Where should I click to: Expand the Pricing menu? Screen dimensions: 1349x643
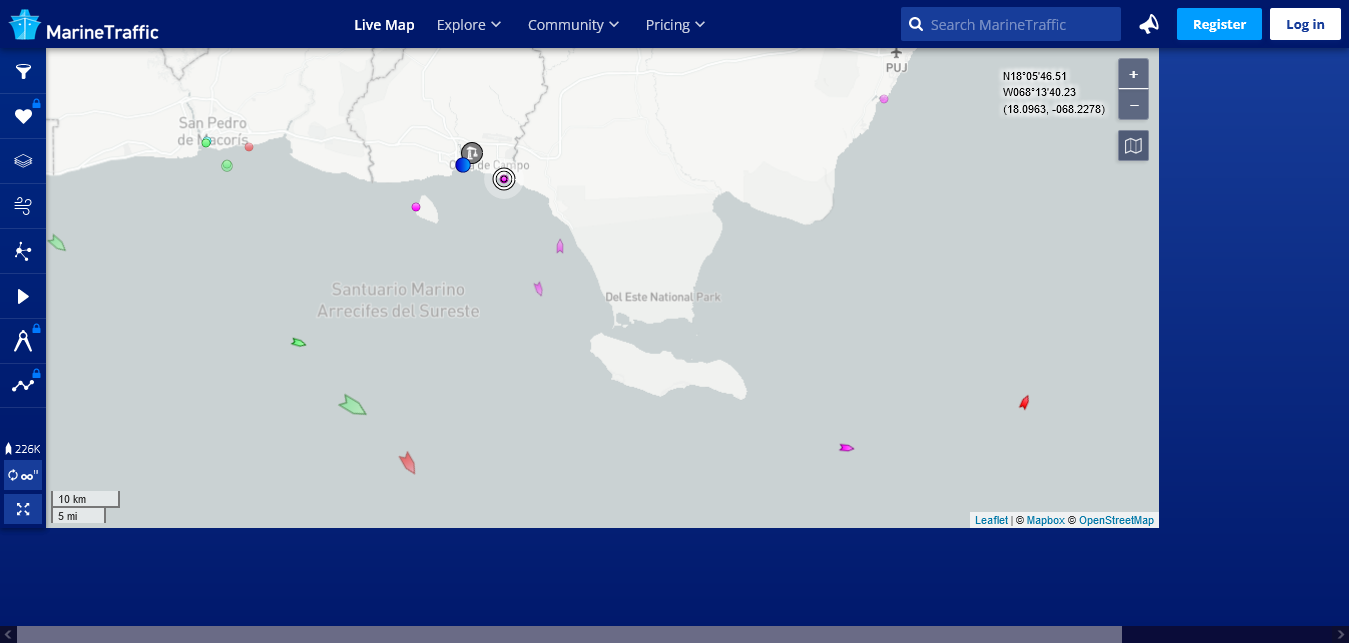click(x=676, y=24)
